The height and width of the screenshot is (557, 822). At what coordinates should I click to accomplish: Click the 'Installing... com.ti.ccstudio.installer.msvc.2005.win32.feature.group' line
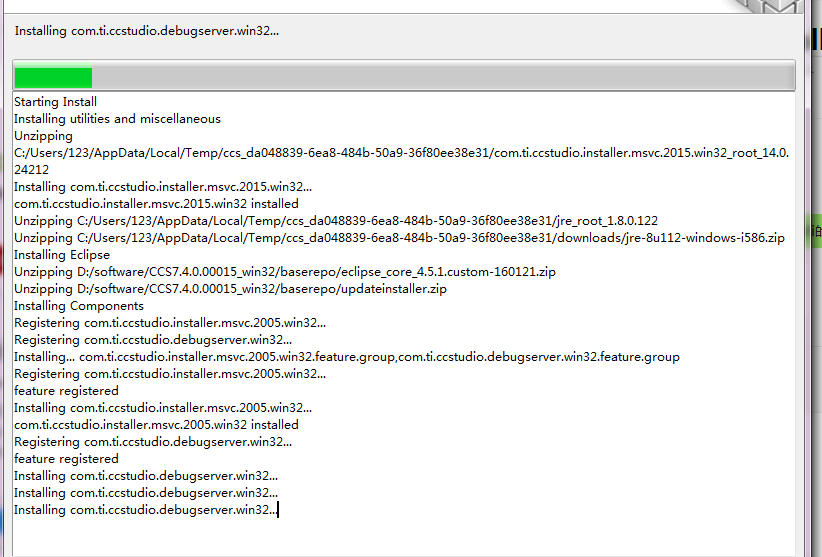(347, 357)
